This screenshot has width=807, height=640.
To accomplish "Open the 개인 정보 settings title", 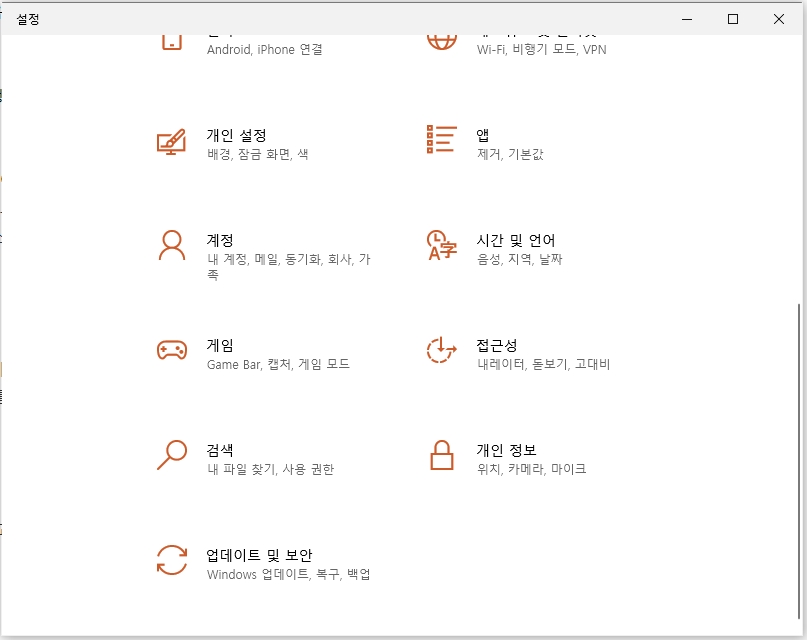I will (506, 450).
